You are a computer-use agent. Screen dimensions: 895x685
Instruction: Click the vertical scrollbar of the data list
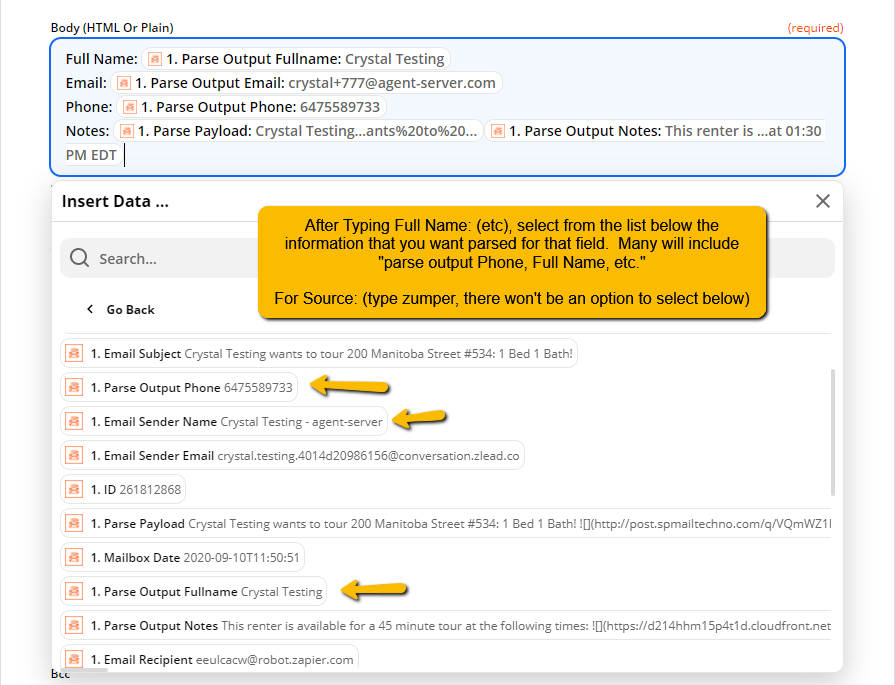833,432
